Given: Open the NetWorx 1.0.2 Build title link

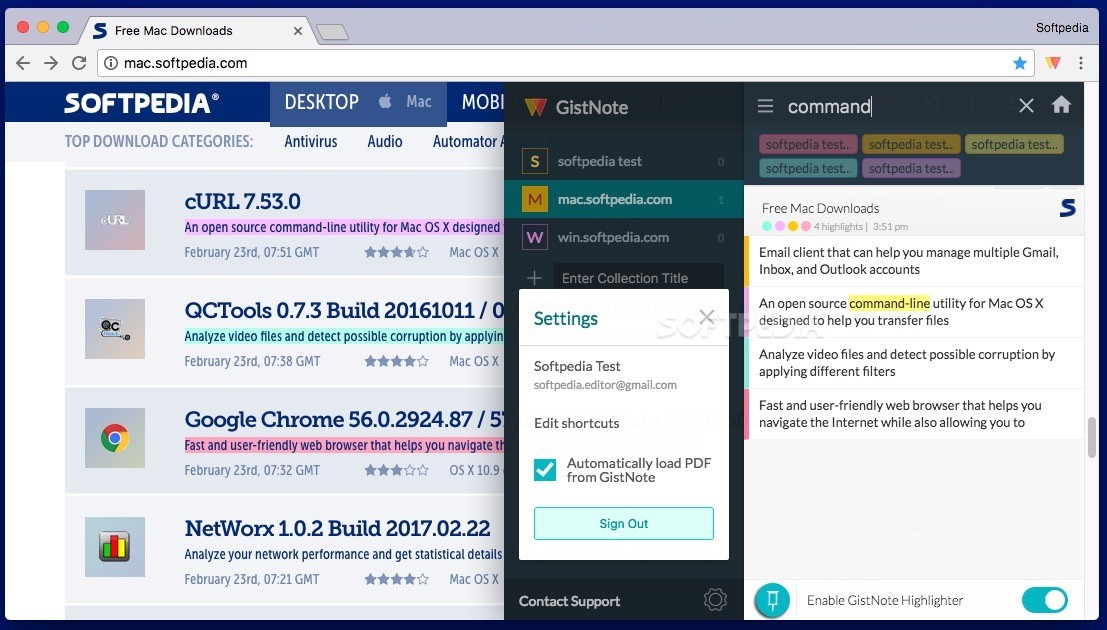Looking at the screenshot, I should point(337,528).
